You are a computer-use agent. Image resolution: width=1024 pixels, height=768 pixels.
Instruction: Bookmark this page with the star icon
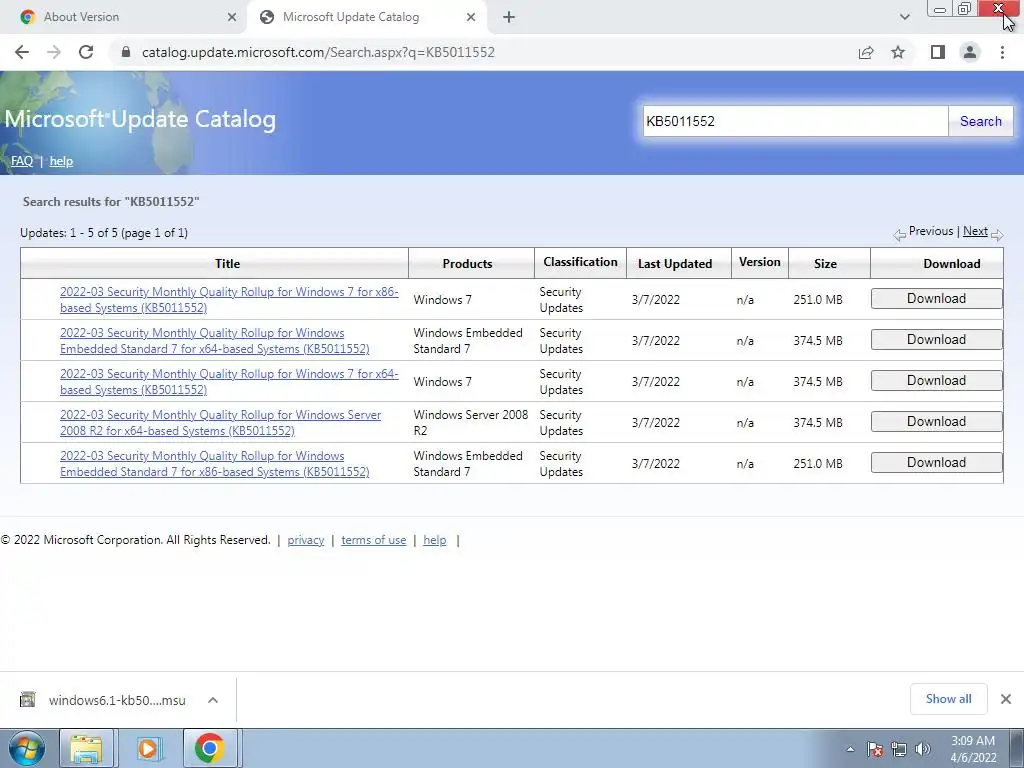pos(898,52)
